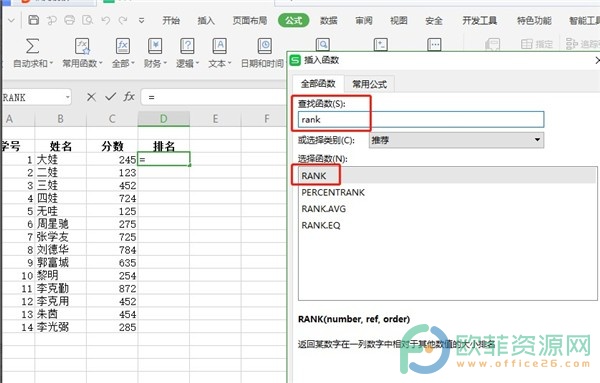The height and width of the screenshot is (383, 600).
Task: Select column C header
Action: point(112,119)
